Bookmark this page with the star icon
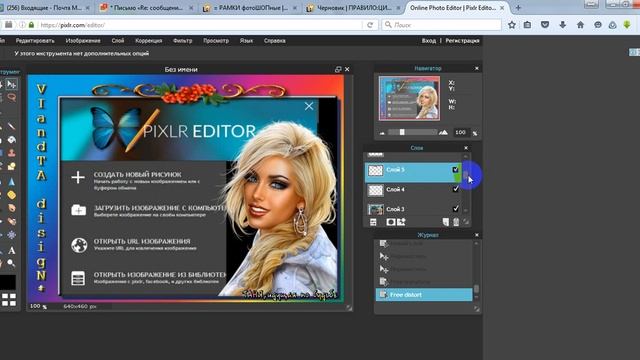640x360 pixels. [x=512, y=25]
